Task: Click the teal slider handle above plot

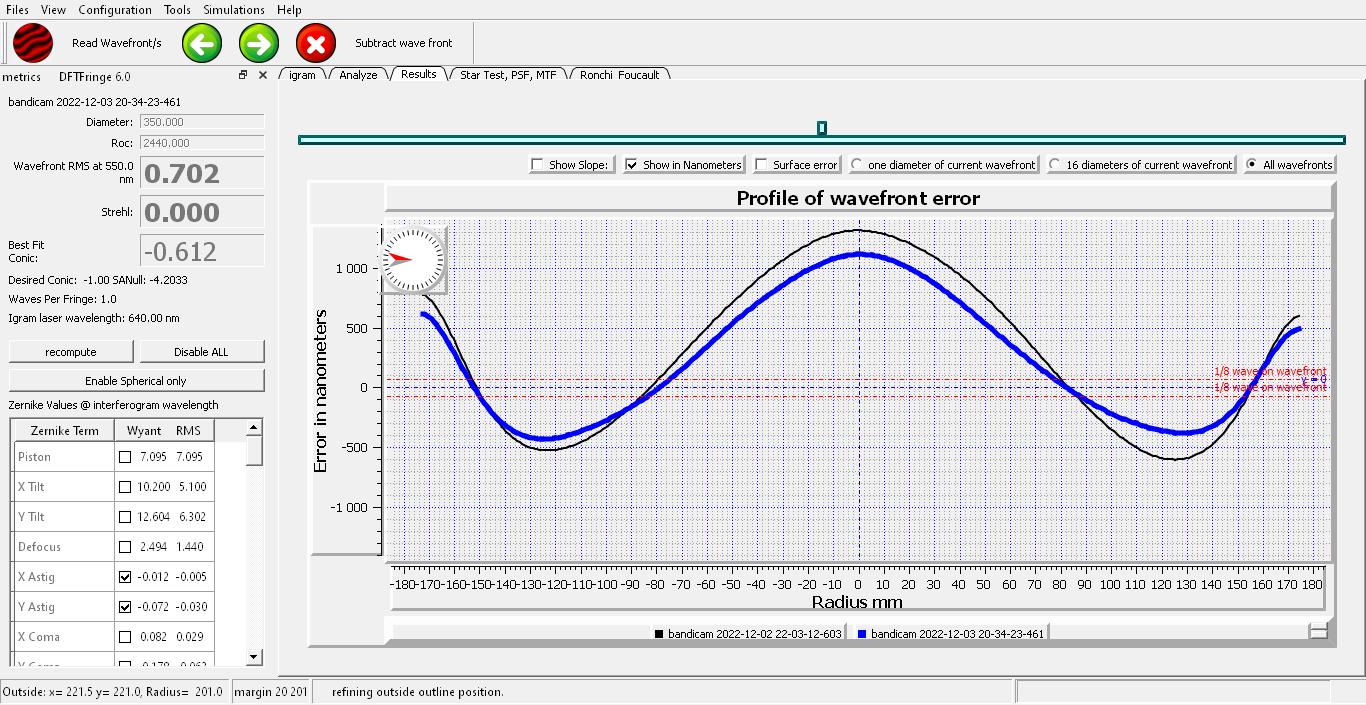Action: tap(821, 128)
